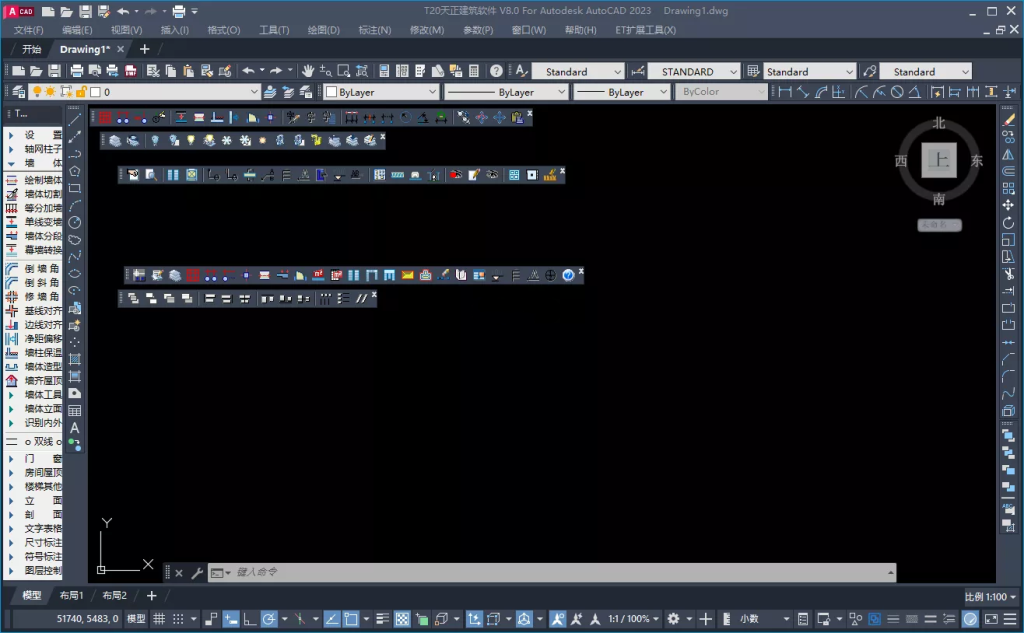Click the 绘制墙体 command in sidebar
1024x633 pixels.
pyautogui.click(x=42, y=180)
